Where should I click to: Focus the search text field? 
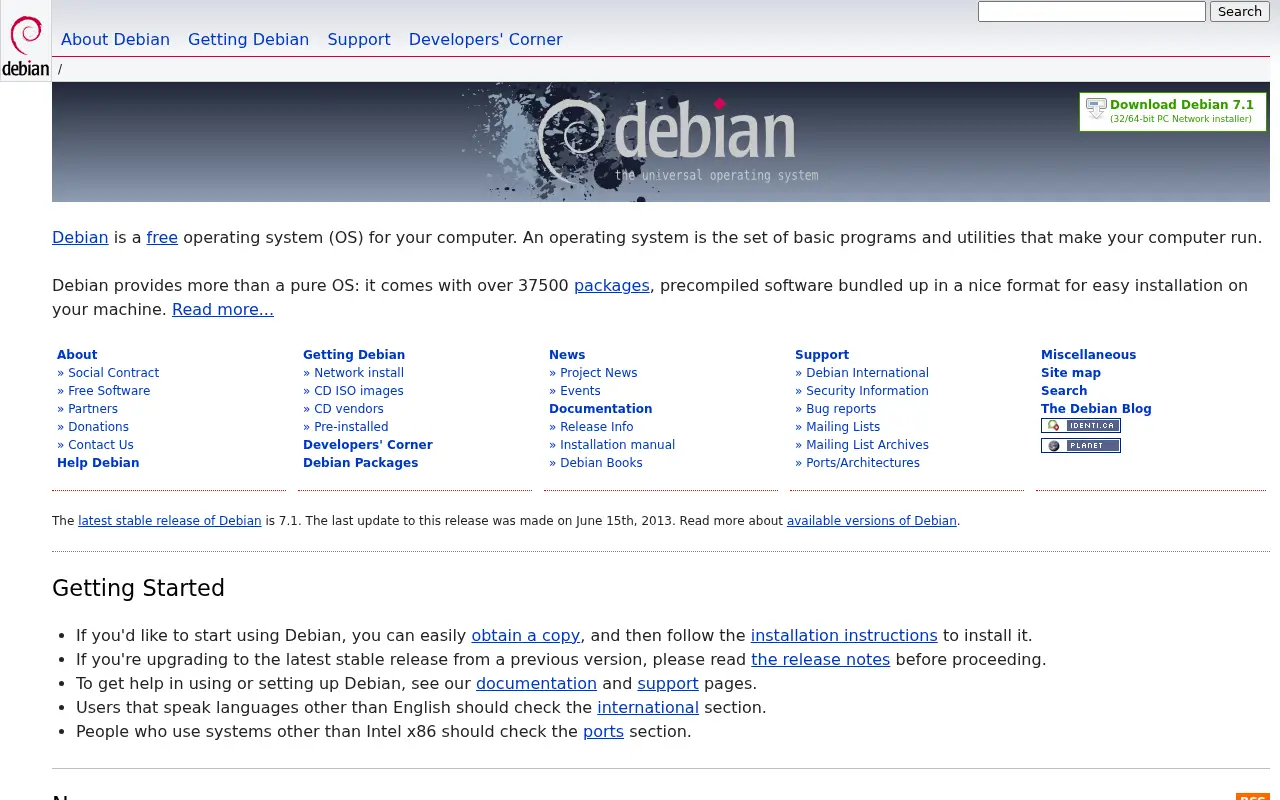(1092, 12)
